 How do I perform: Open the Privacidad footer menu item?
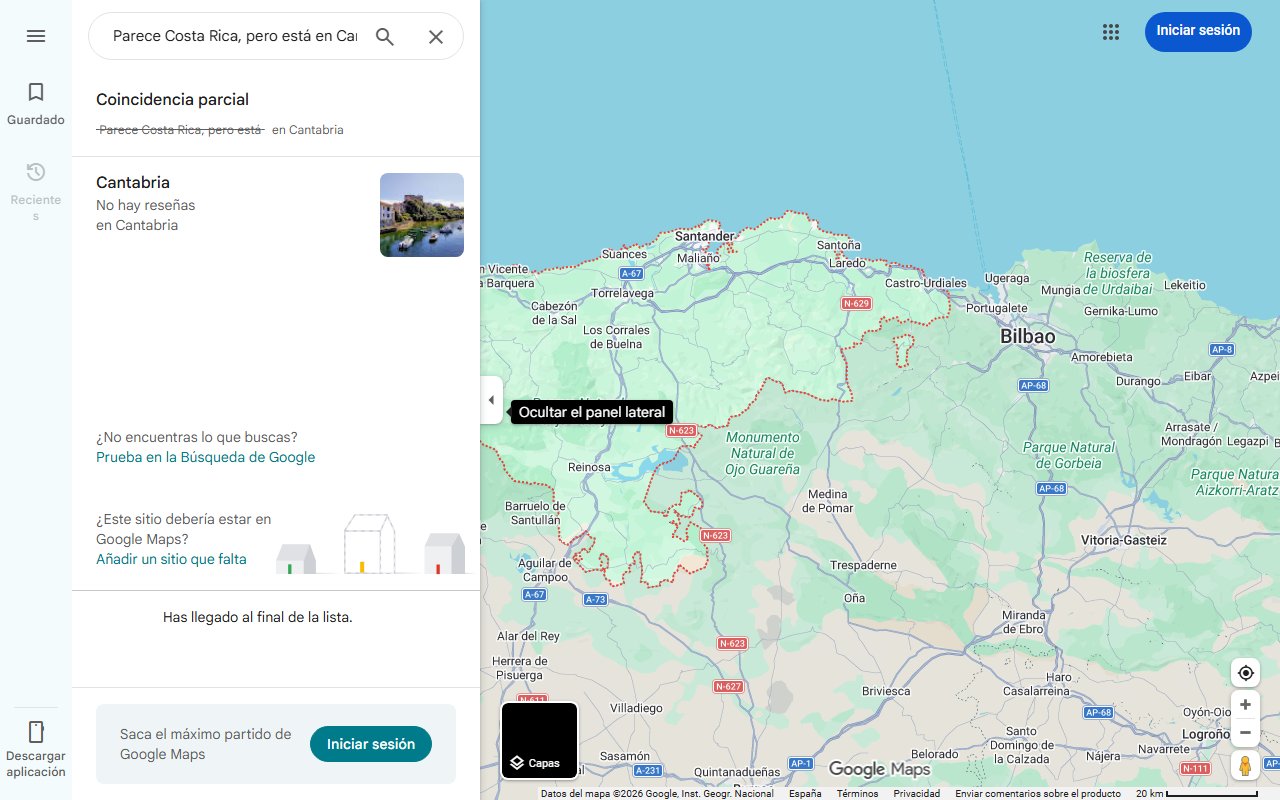tap(917, 792)
